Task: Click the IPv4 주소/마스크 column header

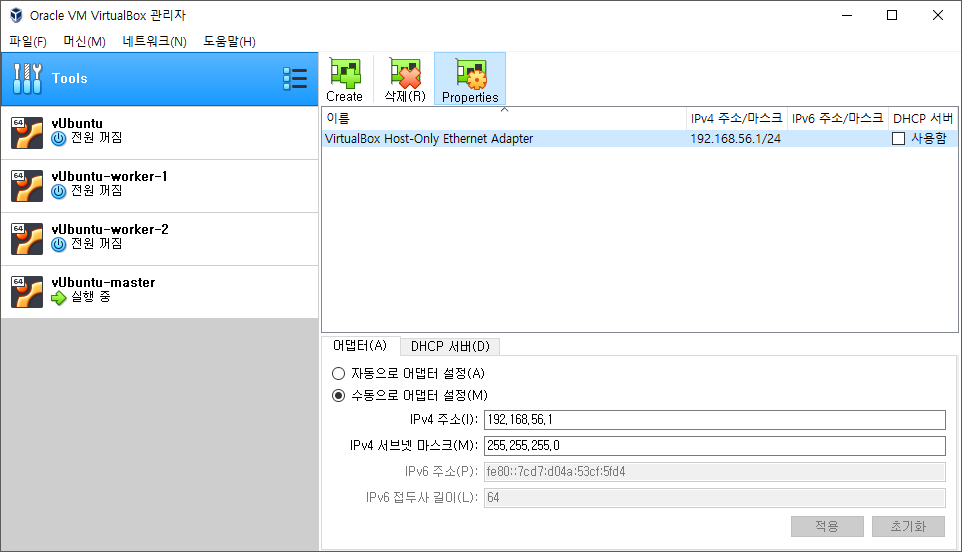Action: (736, 118)
